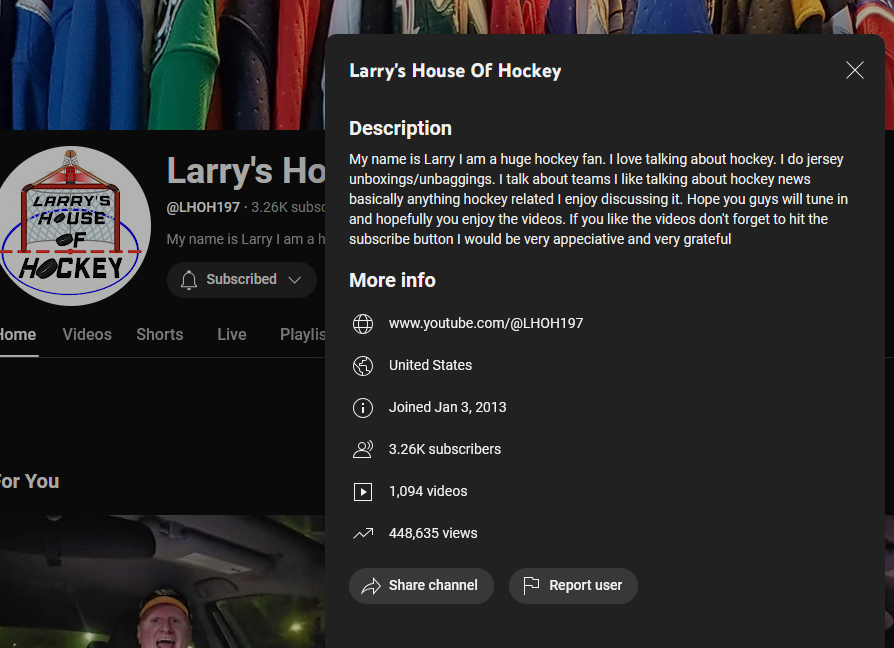Open the Playlists tab
The image size is (894, 648).
302,335
